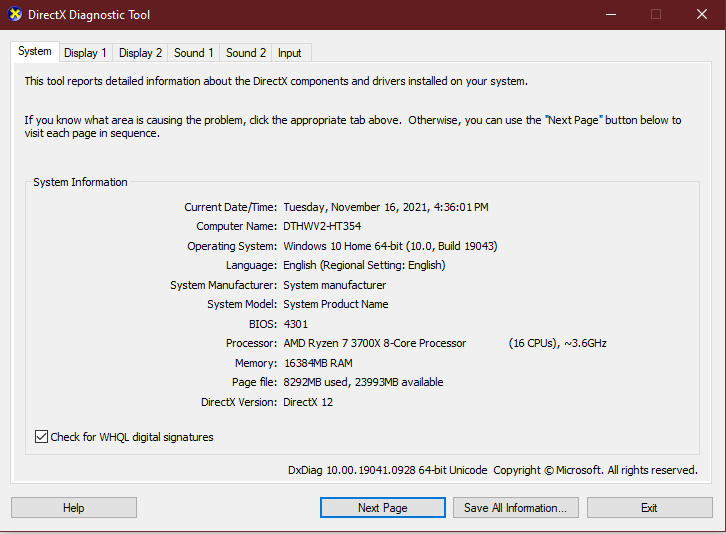Click the 'DirectX Diagnostic Tool' window title
The height and width of the screenshot is (534, 726).
coord(89,15)
